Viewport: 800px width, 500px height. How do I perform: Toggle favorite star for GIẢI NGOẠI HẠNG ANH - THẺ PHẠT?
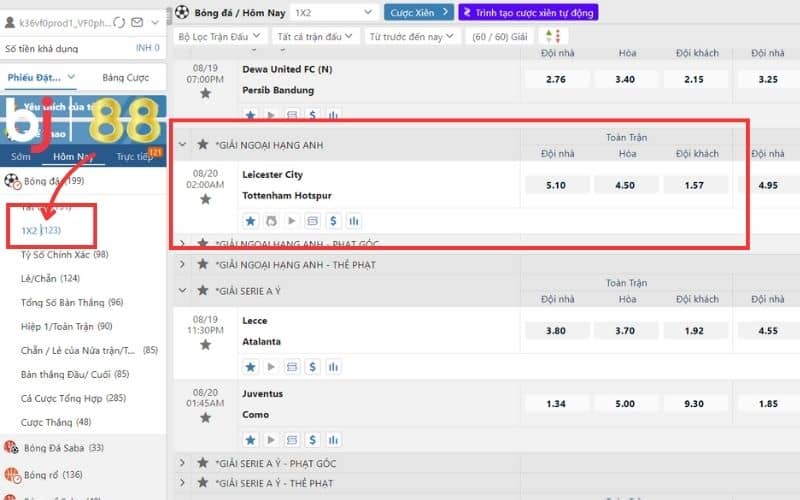pyautogui.click(x=203, y=264)
